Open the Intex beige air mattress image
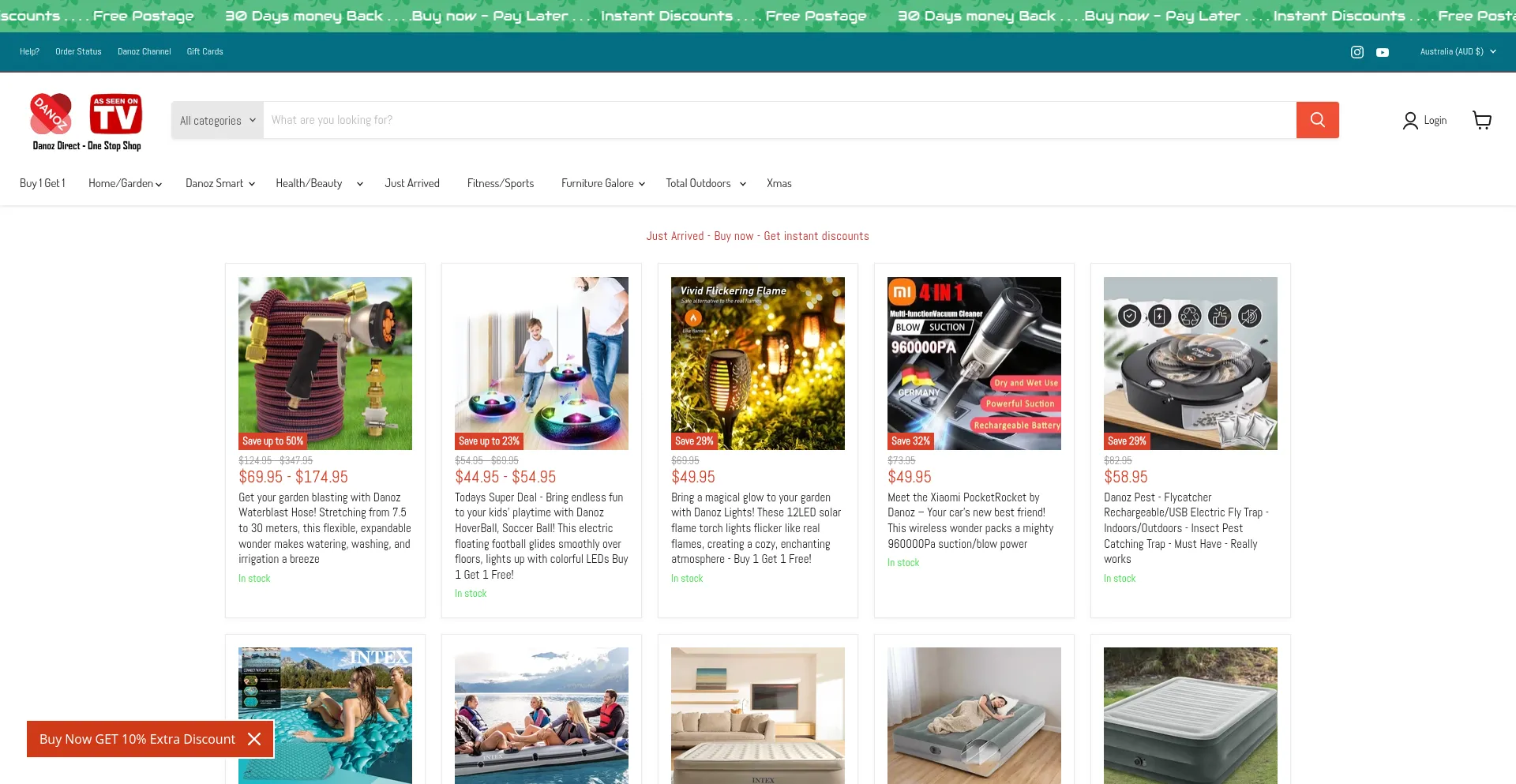 pyautogui.click(x=758, y=716)
